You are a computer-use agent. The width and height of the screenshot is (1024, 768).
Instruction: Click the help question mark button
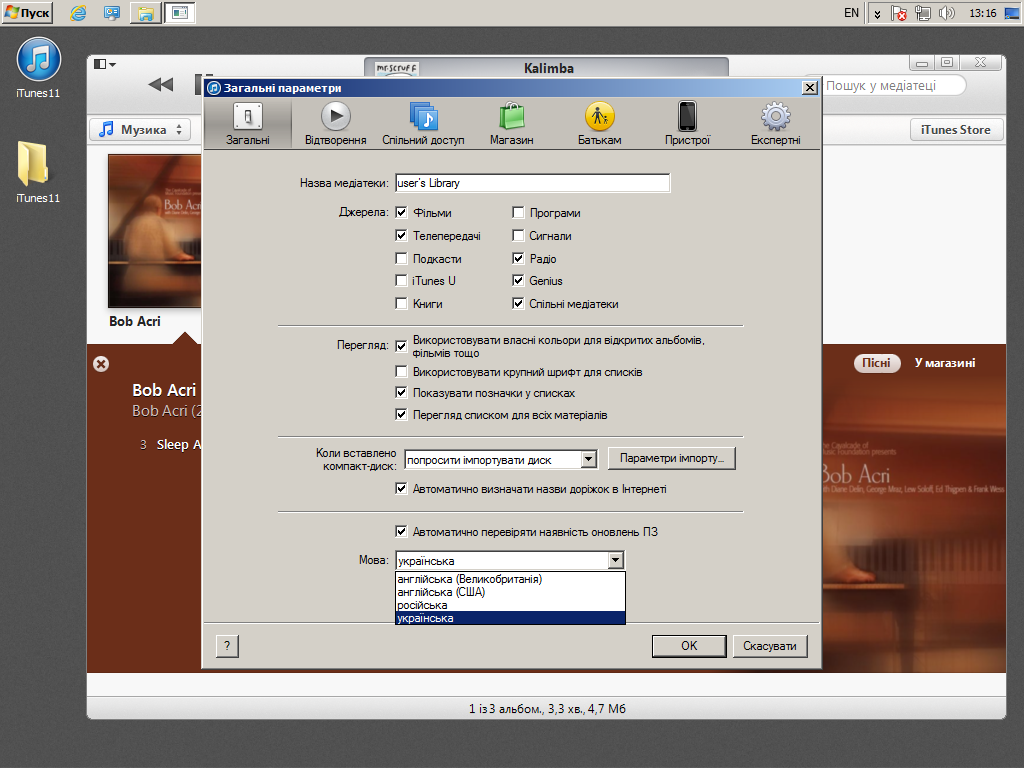coord(227,646)
